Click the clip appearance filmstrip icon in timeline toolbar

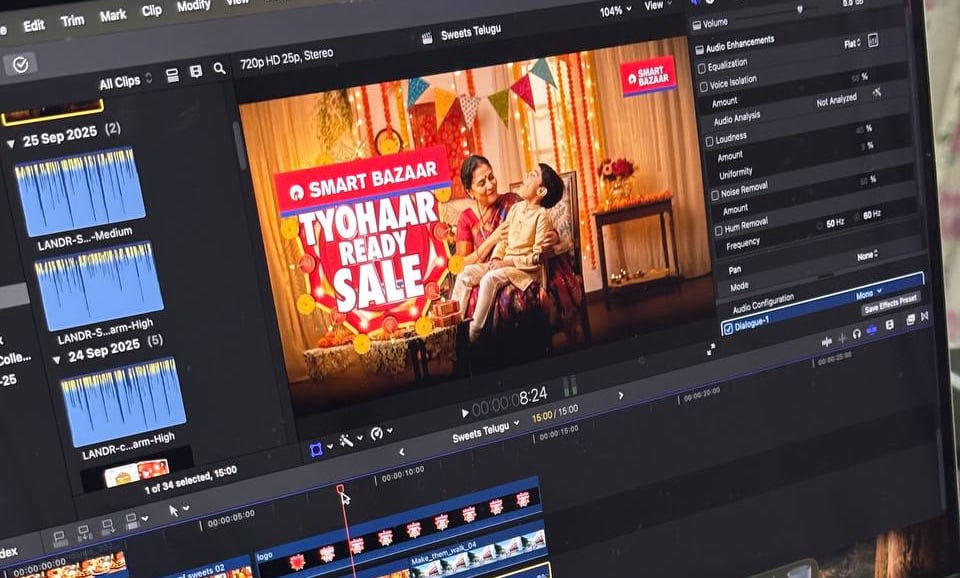coord(890,325)
